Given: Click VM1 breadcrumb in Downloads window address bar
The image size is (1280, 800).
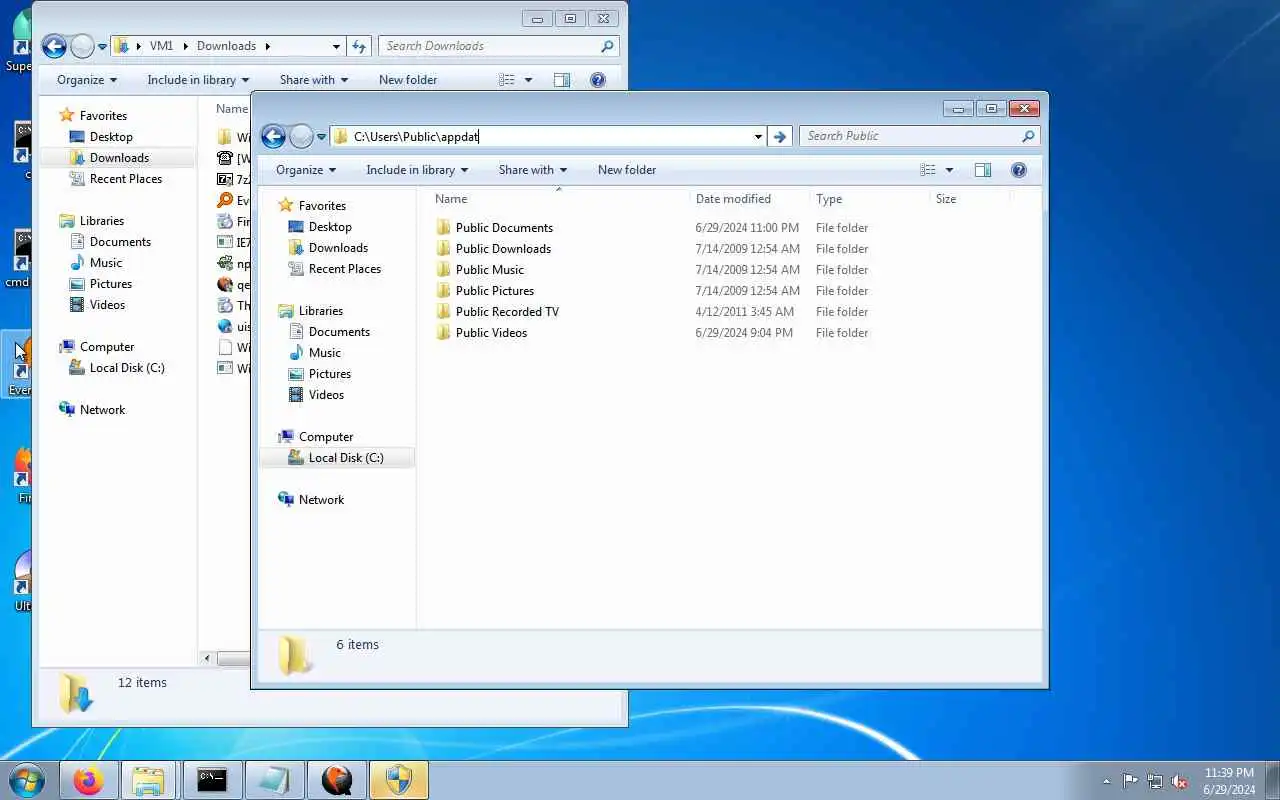Looking at the screenshot, I should [161, 46].
